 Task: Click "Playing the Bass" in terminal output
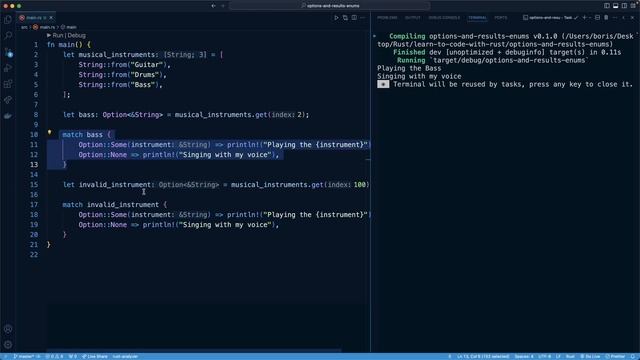point(409,68)
